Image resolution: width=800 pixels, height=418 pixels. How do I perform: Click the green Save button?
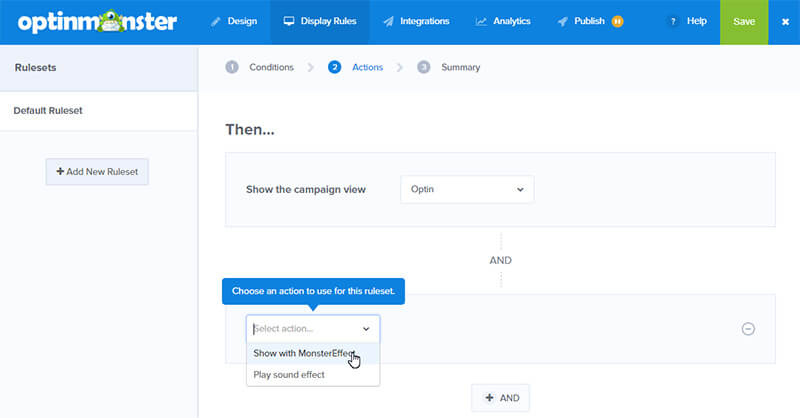coord(744,22)
